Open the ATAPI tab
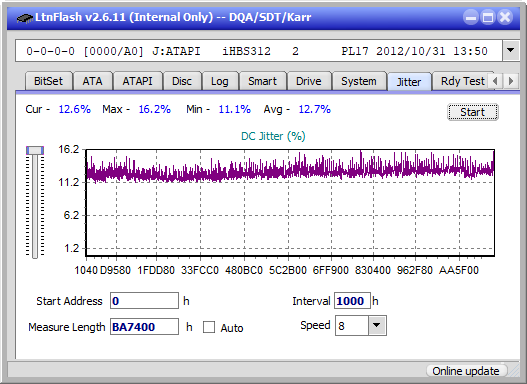 tap(137, 81)
